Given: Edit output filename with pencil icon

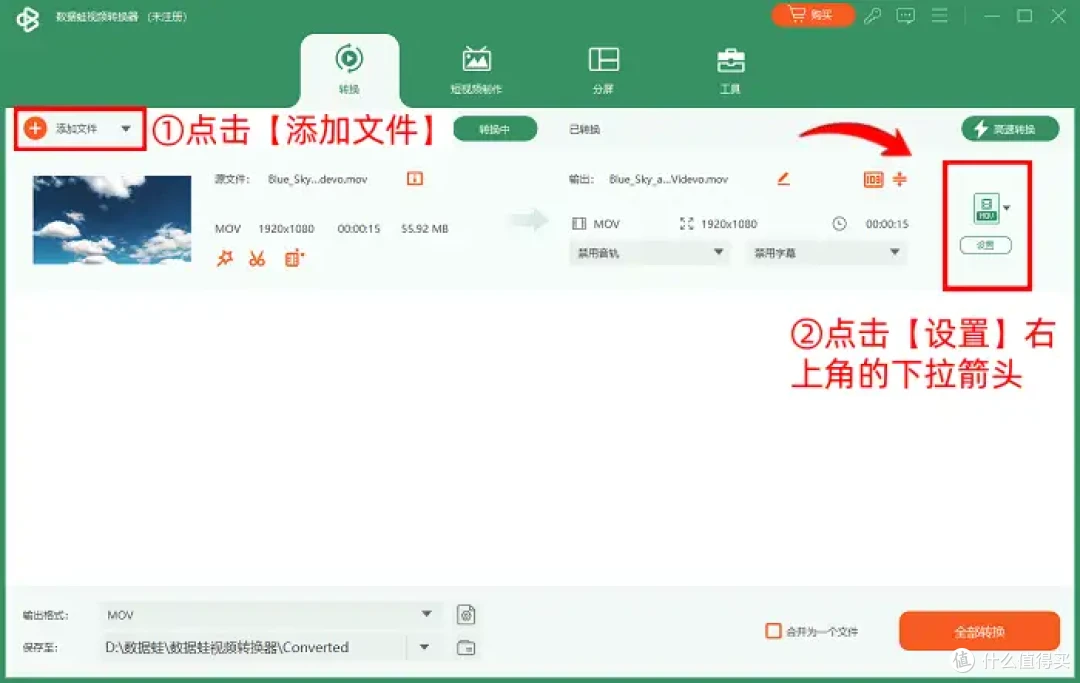Looking at the screenshot, I should tap(783, 179).
